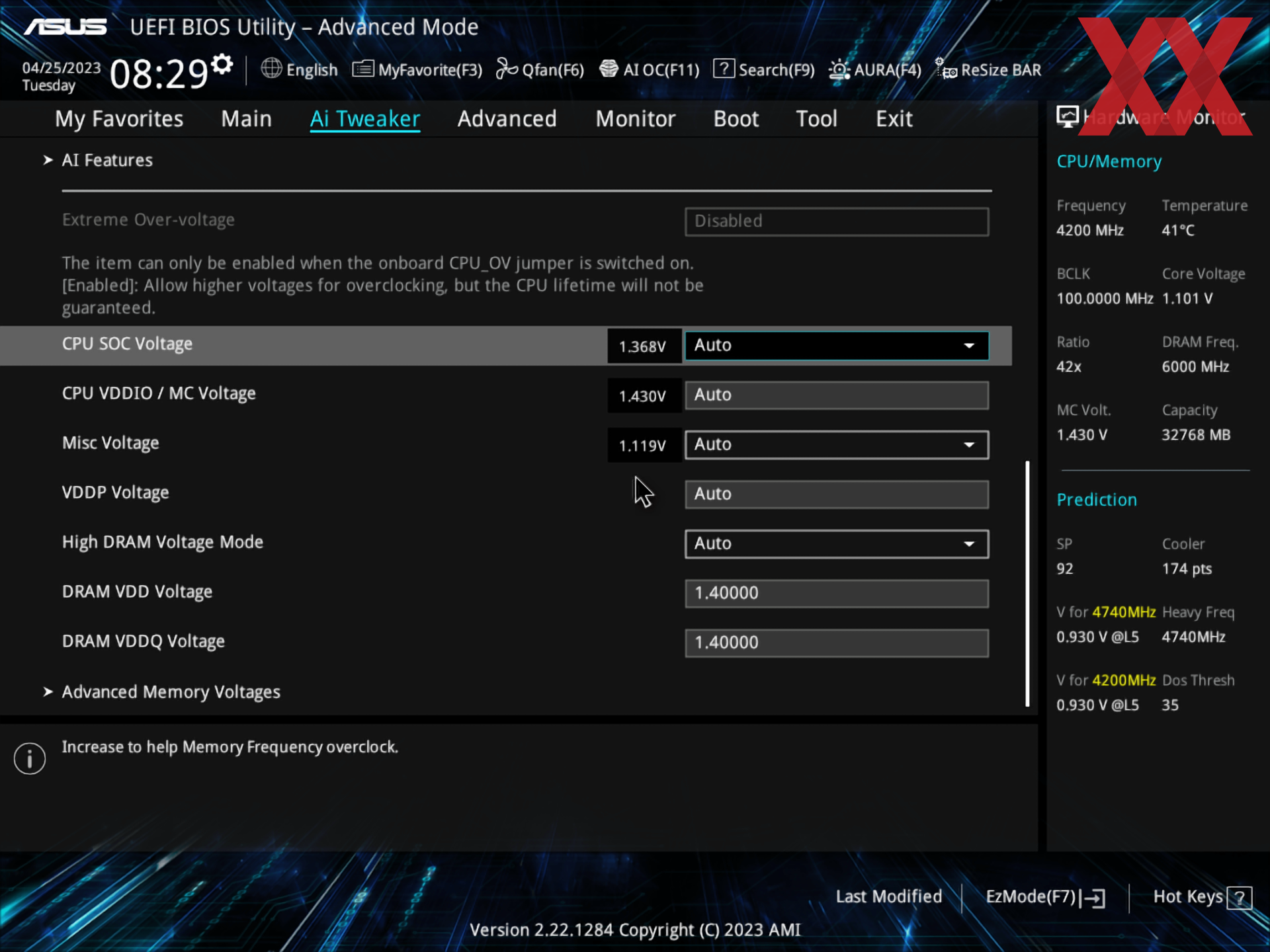Expand the AI Features submenu

pos(107,160)
